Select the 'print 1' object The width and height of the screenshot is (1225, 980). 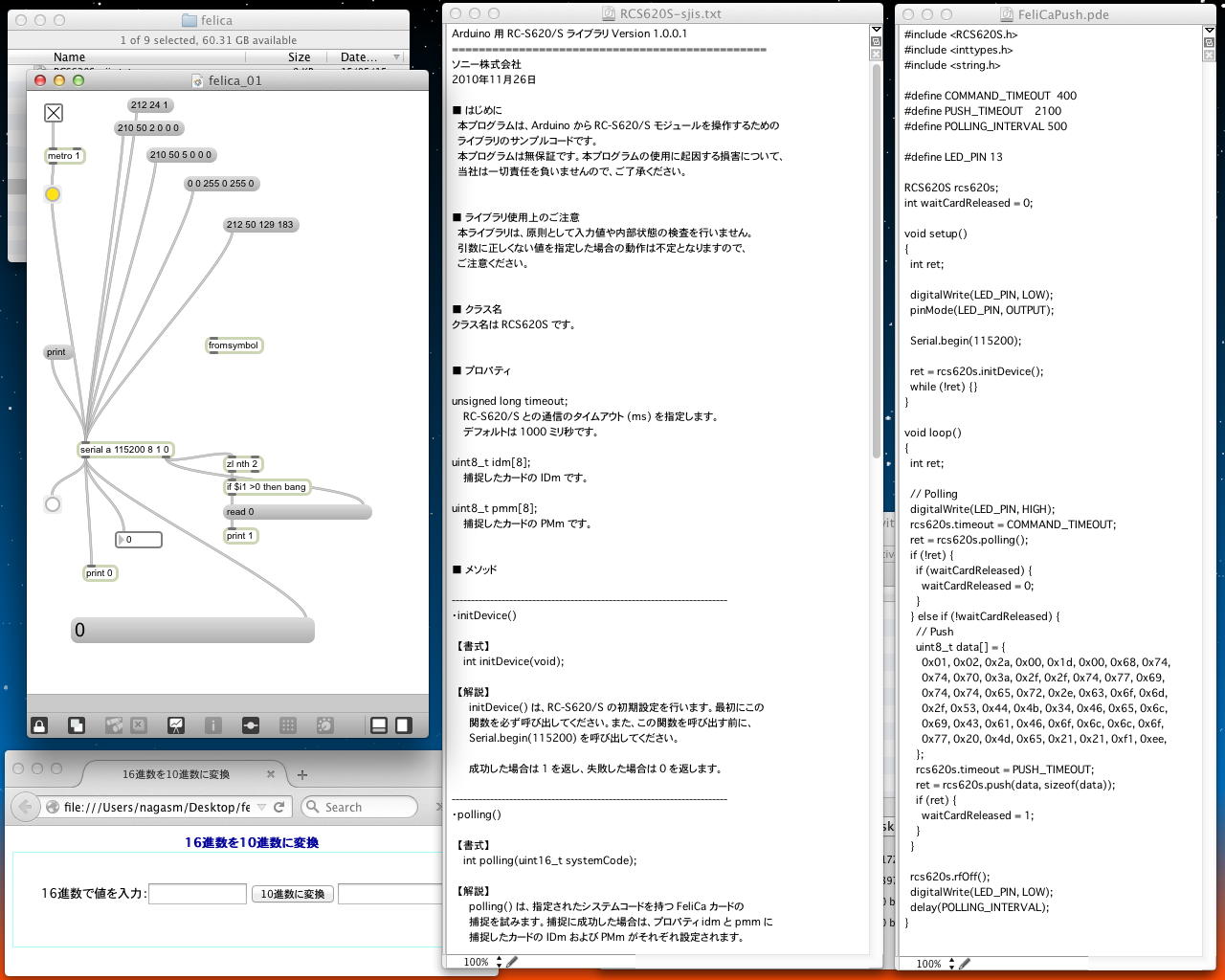(x=241, y=536)
